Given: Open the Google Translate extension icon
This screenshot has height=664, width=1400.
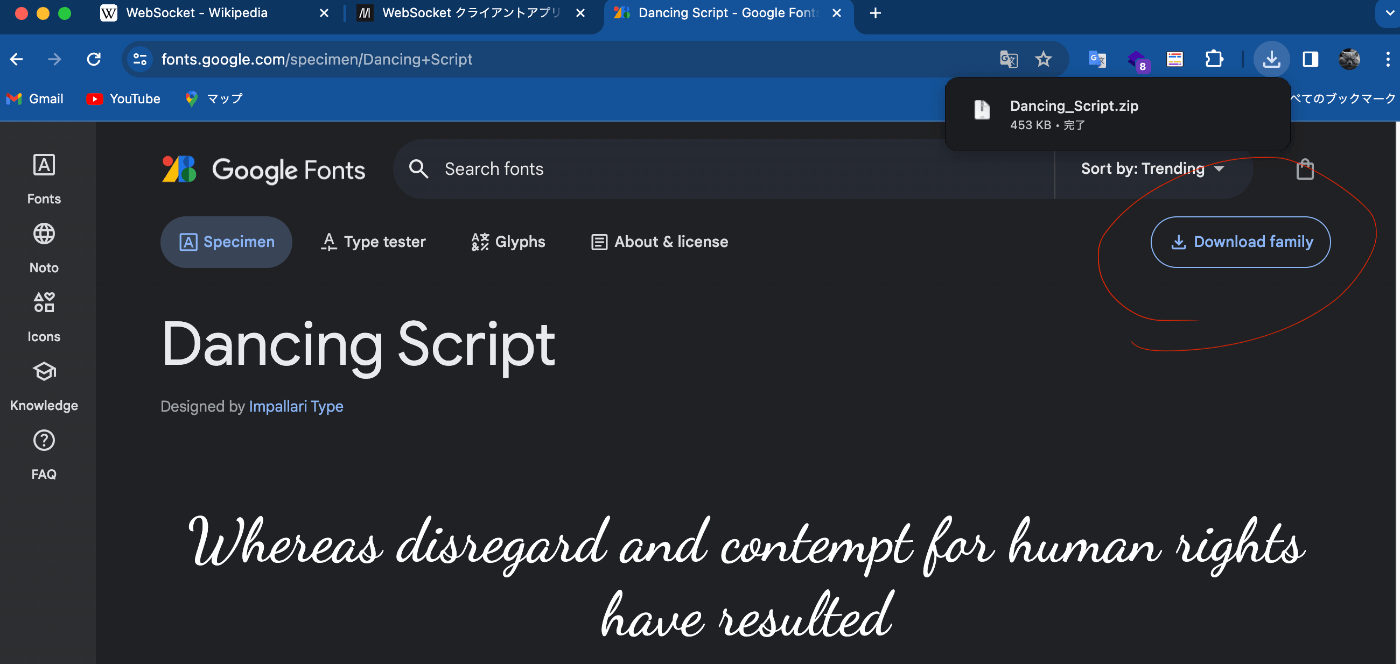Looking at the screenshot, I should click(1097, 59).
